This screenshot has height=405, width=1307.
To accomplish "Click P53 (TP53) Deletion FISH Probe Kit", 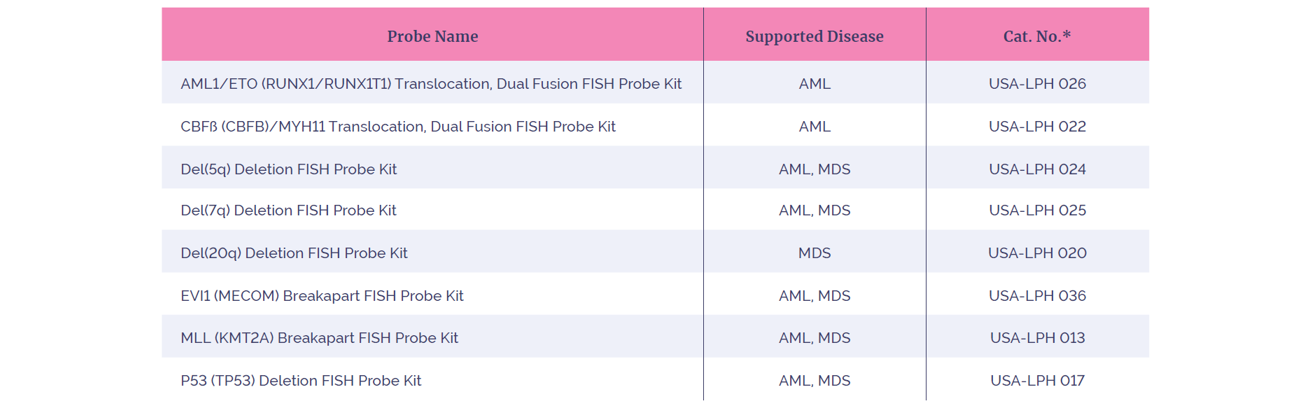I will point(301,381).
